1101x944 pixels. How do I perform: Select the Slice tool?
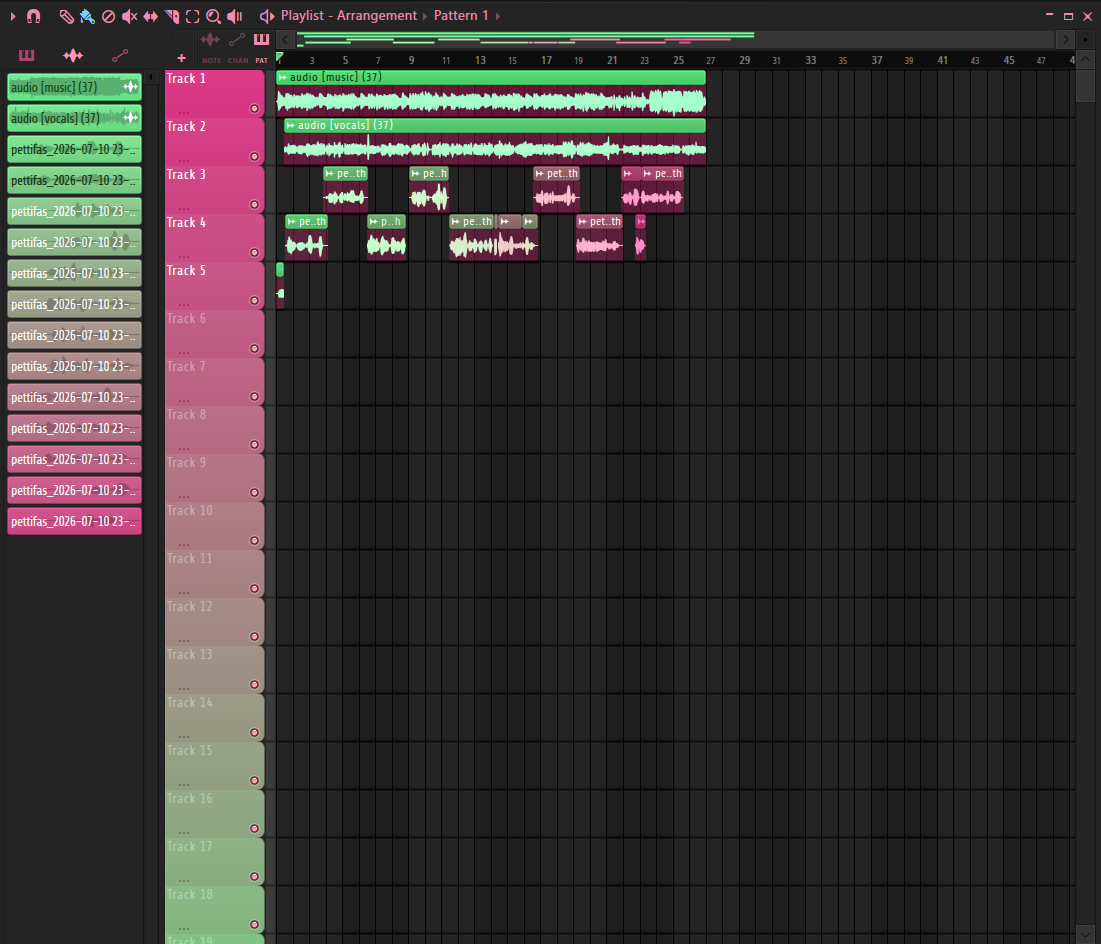pos(171,16)
